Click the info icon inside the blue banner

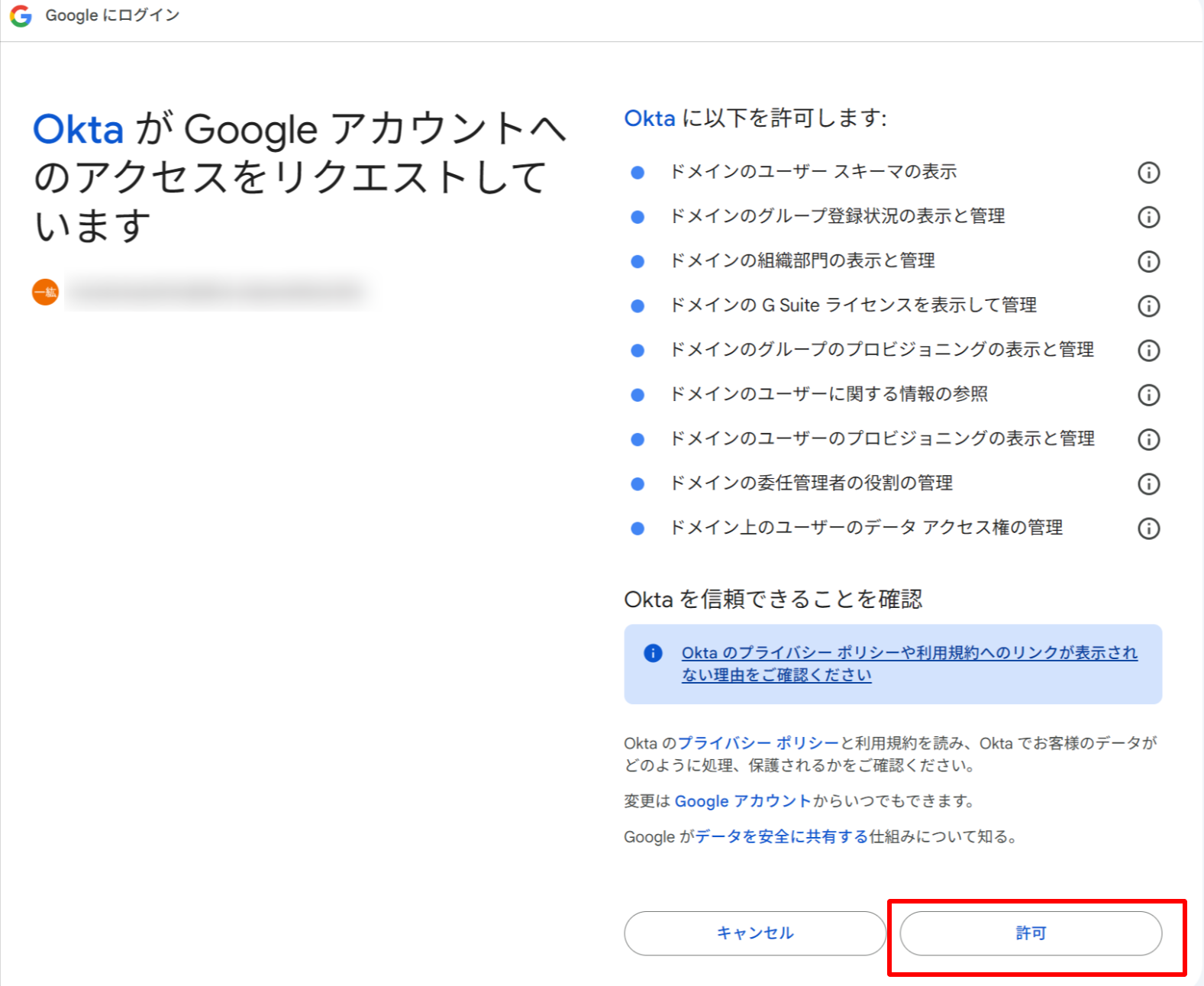tap(653, 653)
